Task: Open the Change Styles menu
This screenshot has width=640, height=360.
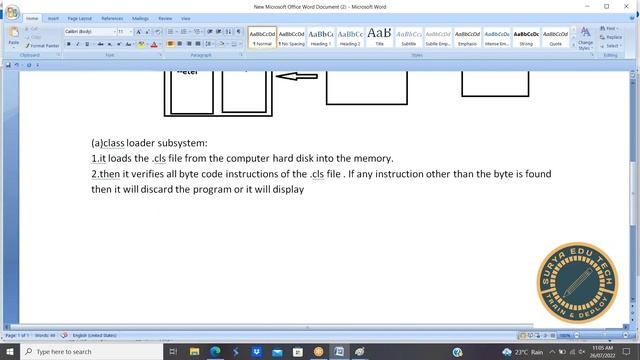Action: (585, 38)
